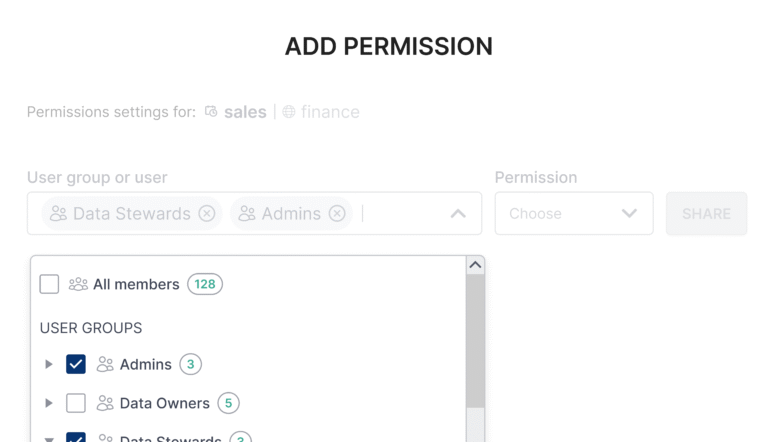The height and width of the screenshot is (442, 768).
Task: Click the SHARE button
Action: pos(706,213)
